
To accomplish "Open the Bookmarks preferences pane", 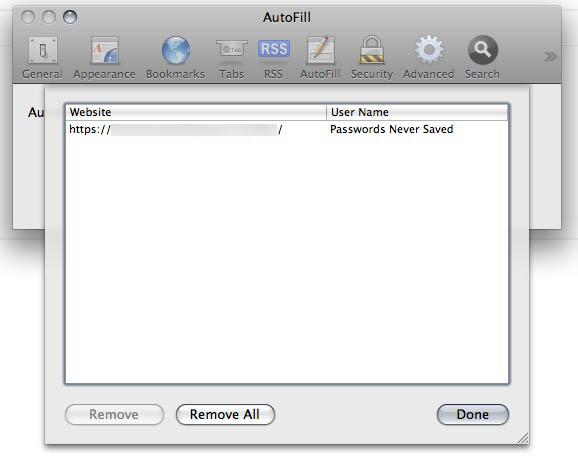I will coord(175,57).
